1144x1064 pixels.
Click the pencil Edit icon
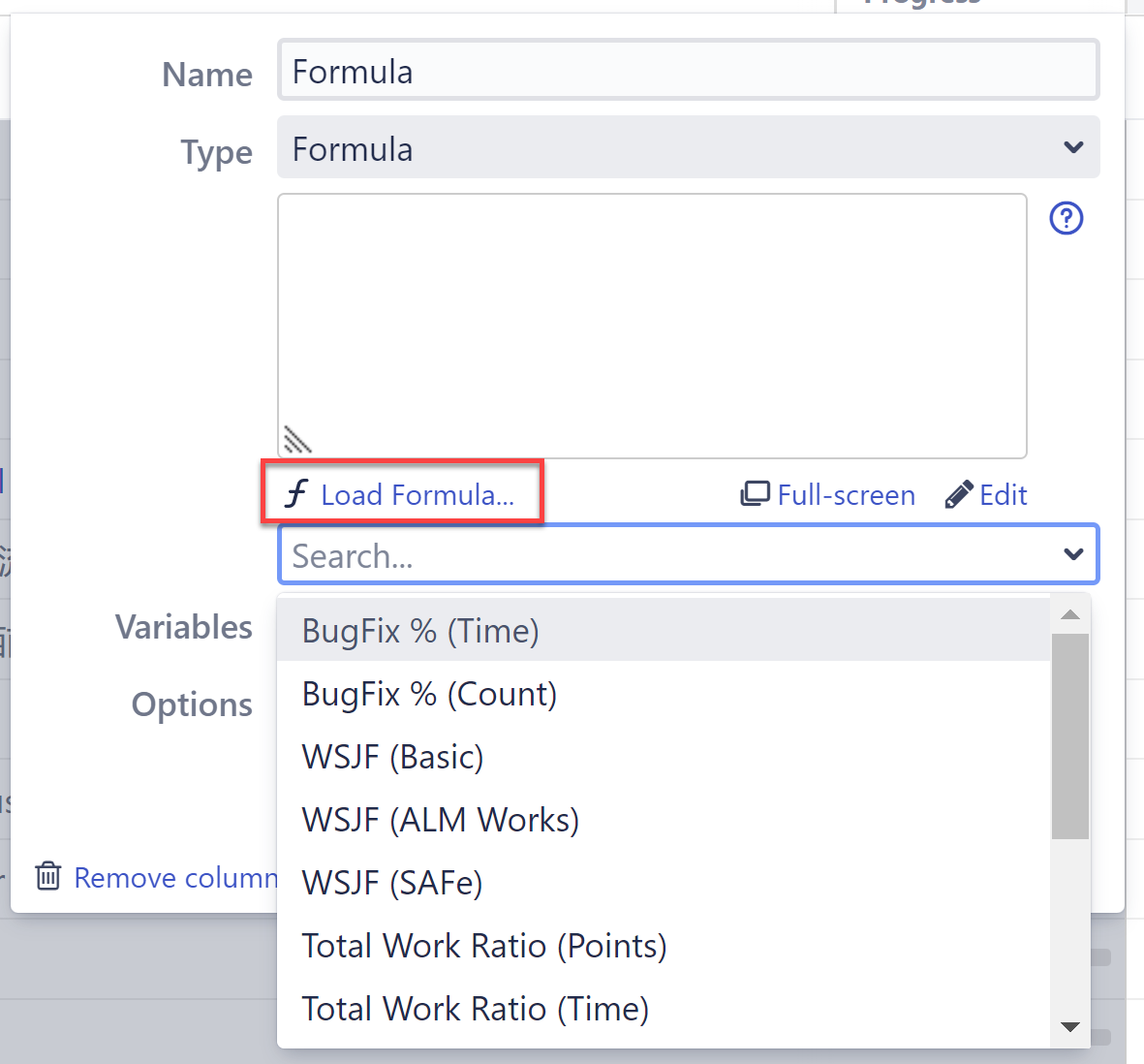(x=959, y=493)
